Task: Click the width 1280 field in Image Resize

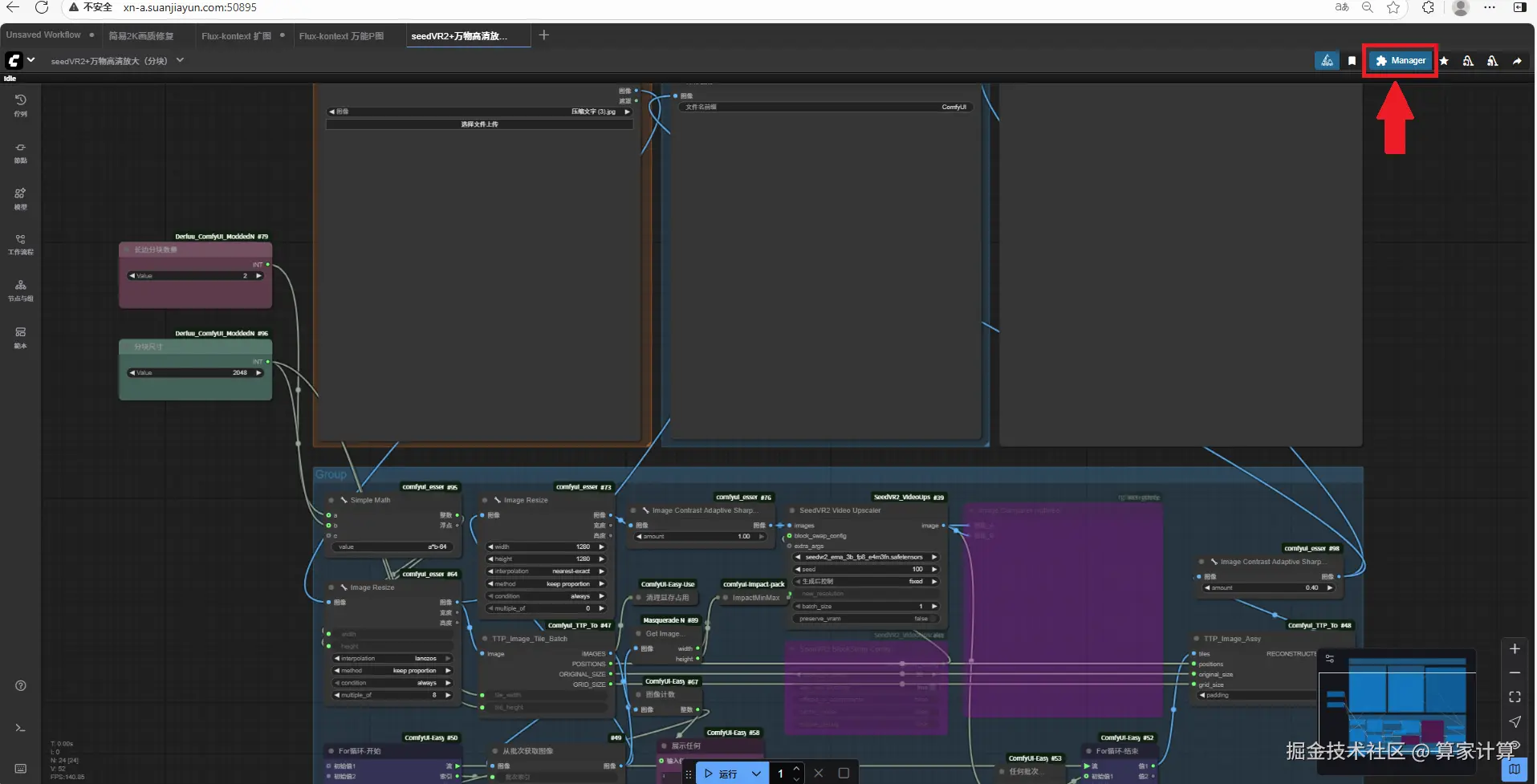Action: (546, 547)
